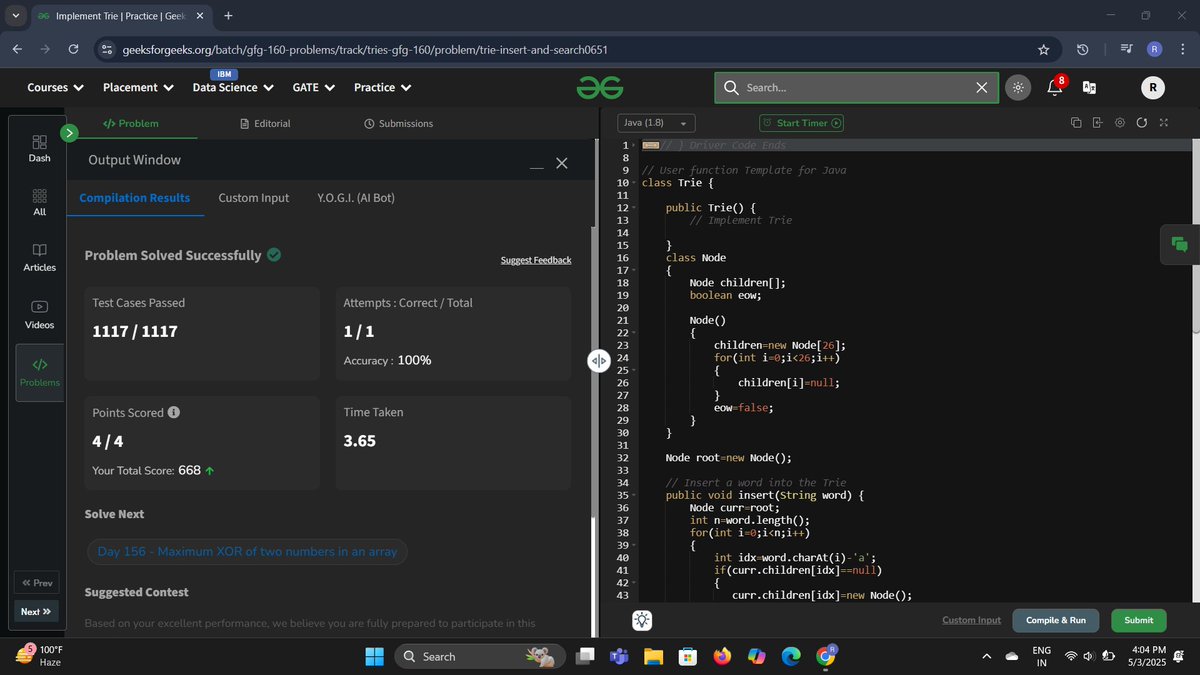The height and width of the screenshot is (675, 1200).
Task: Toggle light/dark theme sun icon
Action: point(1017,87)
